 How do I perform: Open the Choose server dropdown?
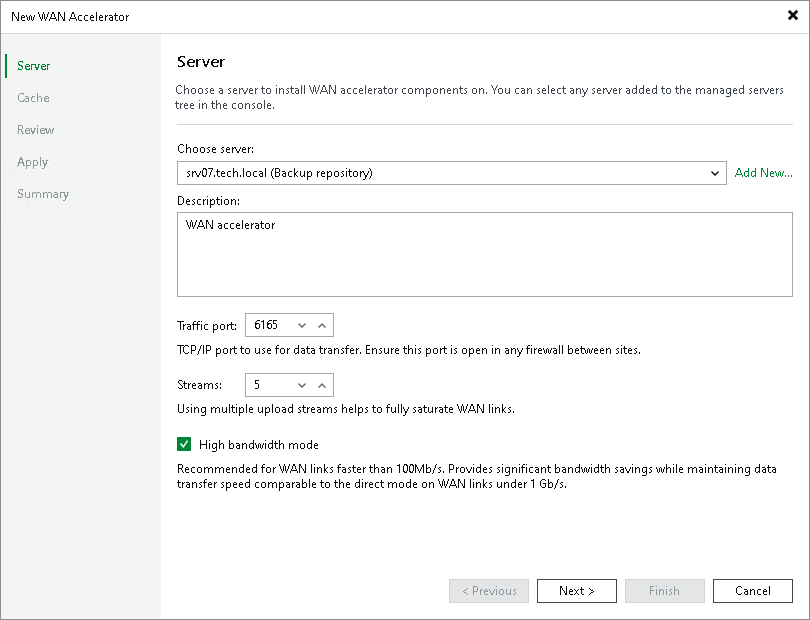pyautogui.click(x=451, y=173)
